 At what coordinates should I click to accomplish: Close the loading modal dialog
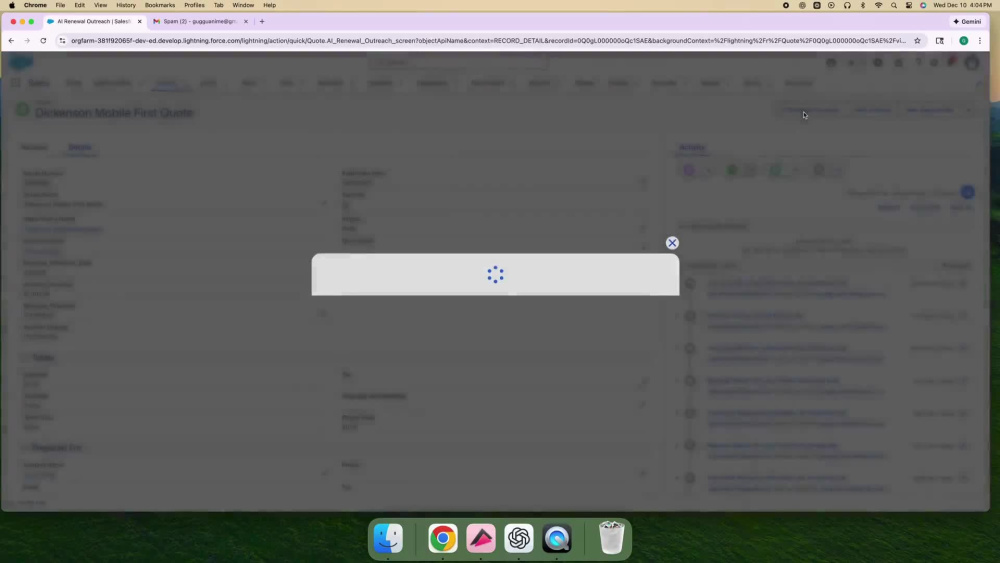click(672, 243)
